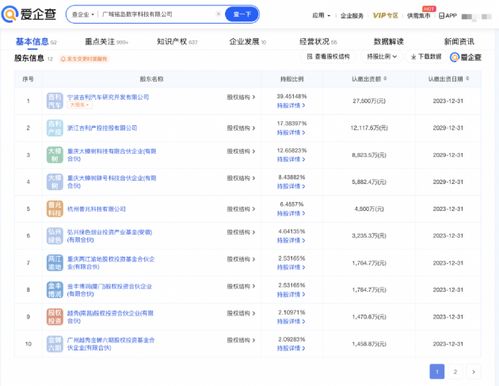Click the 股东信息 section heading

click(29, 58)
